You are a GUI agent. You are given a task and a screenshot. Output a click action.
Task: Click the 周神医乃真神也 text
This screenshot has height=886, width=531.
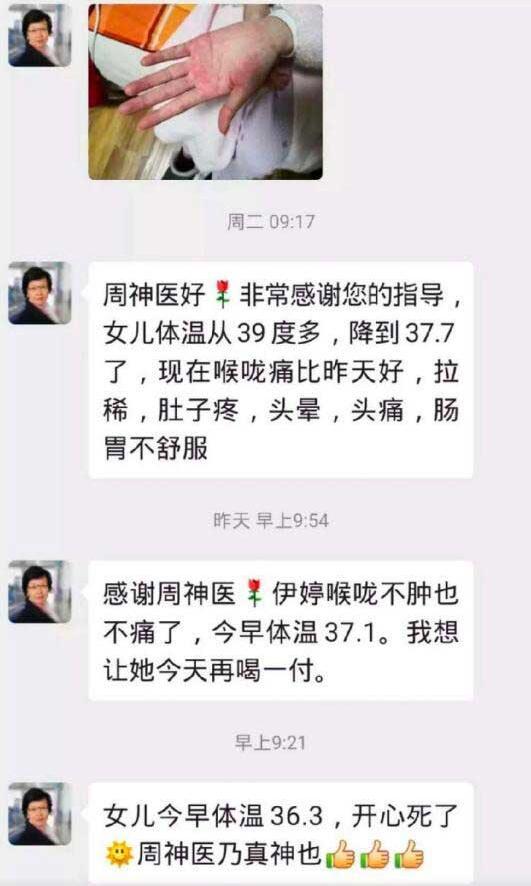pos(229,855)
